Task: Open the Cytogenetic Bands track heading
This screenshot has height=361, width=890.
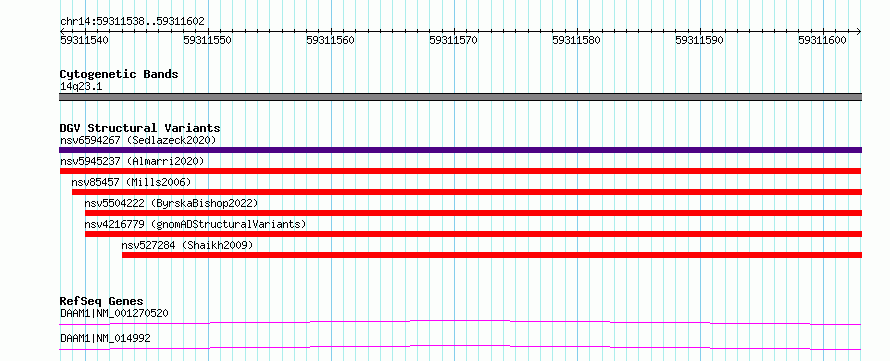Action: 119,74
